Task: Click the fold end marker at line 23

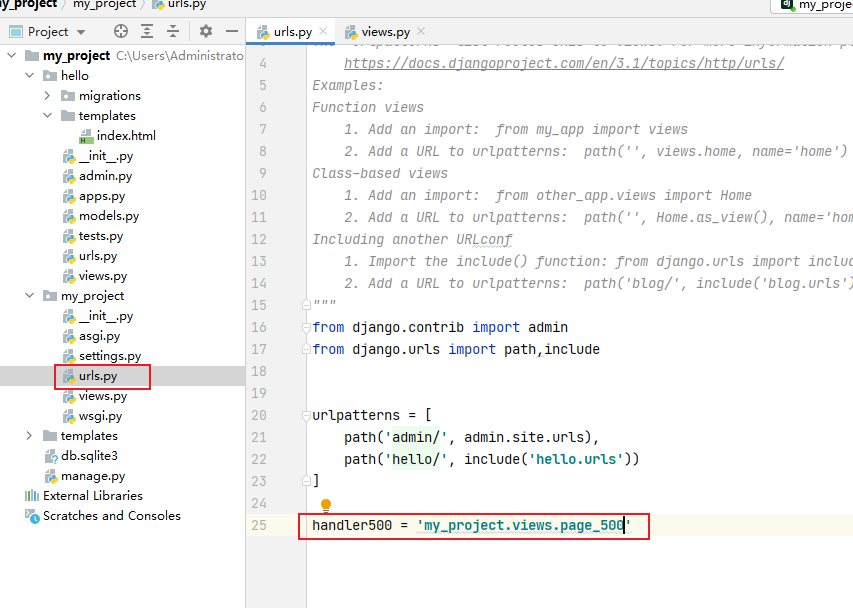Action: click(x=306, y=482)
